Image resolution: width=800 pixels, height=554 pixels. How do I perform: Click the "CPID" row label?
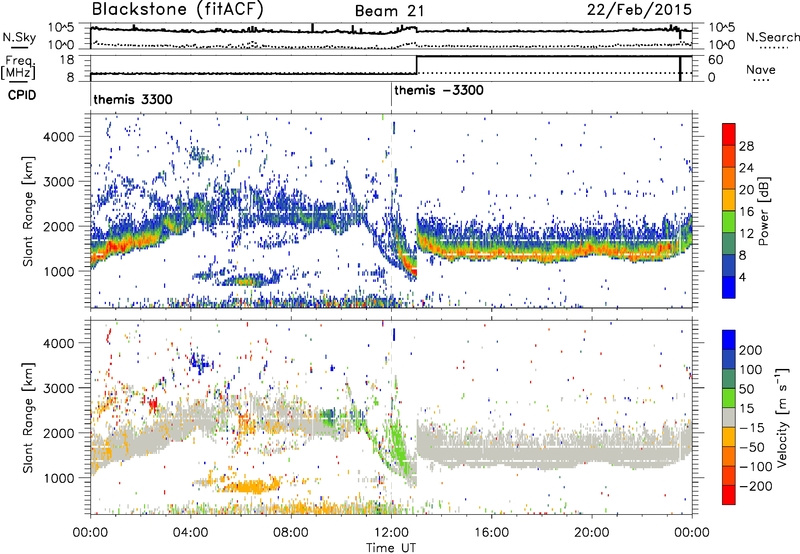click(22, 95)
